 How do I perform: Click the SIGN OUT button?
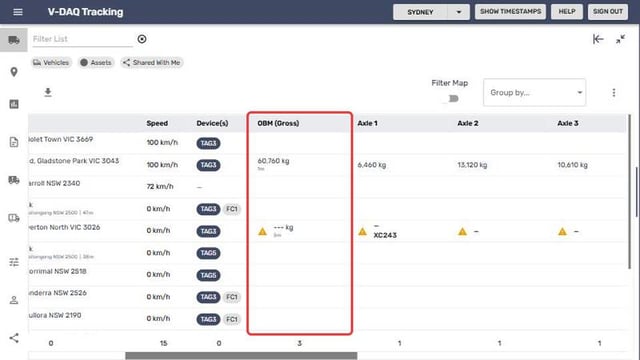click(x=607, y=12)
